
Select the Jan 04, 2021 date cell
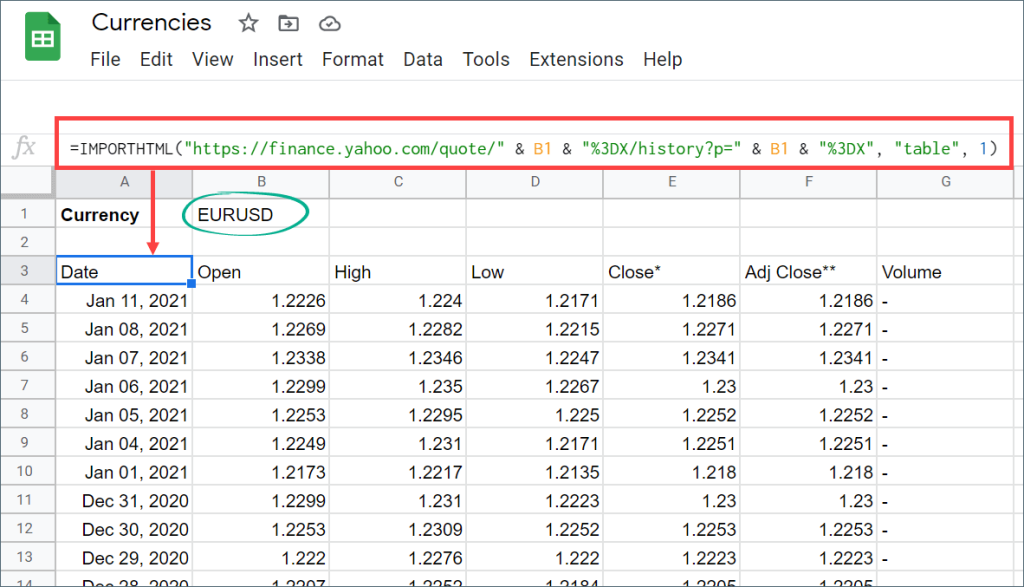click(124, 443)
